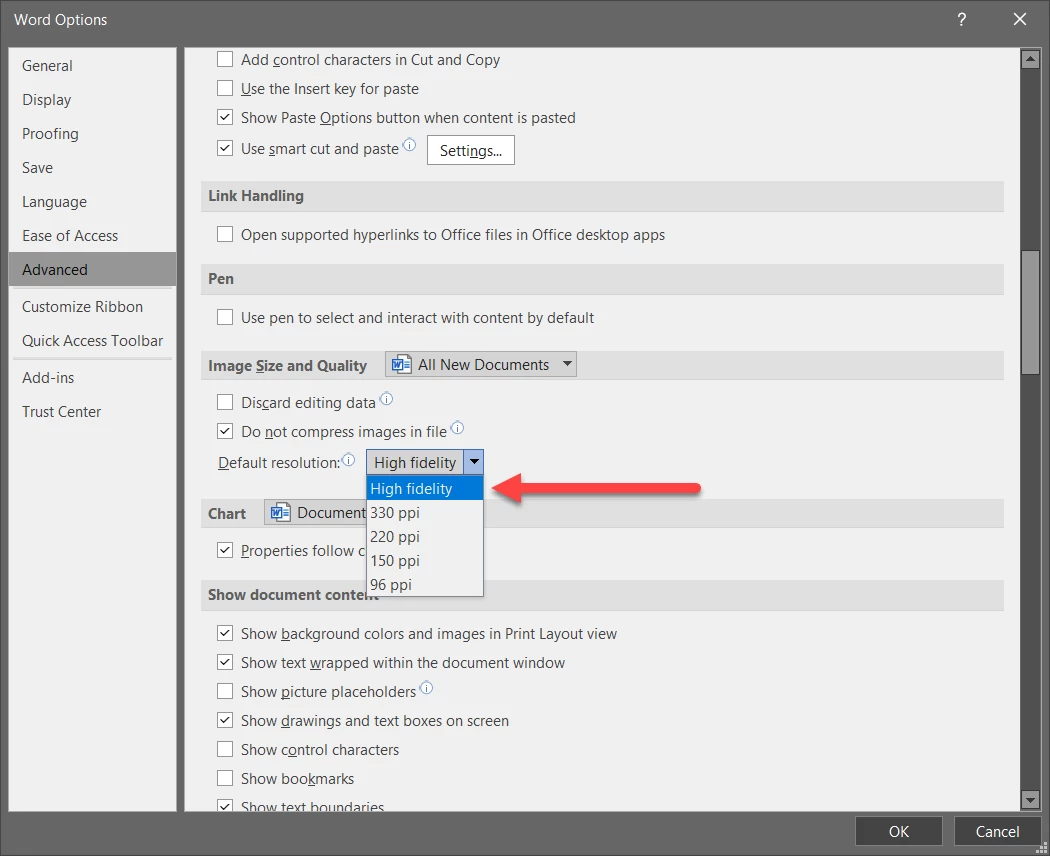Enable Open supported hyperlinks to Office files
The height and width of the screenshot is (856, 1050).
pyautogui.click(x=225, y=234)
